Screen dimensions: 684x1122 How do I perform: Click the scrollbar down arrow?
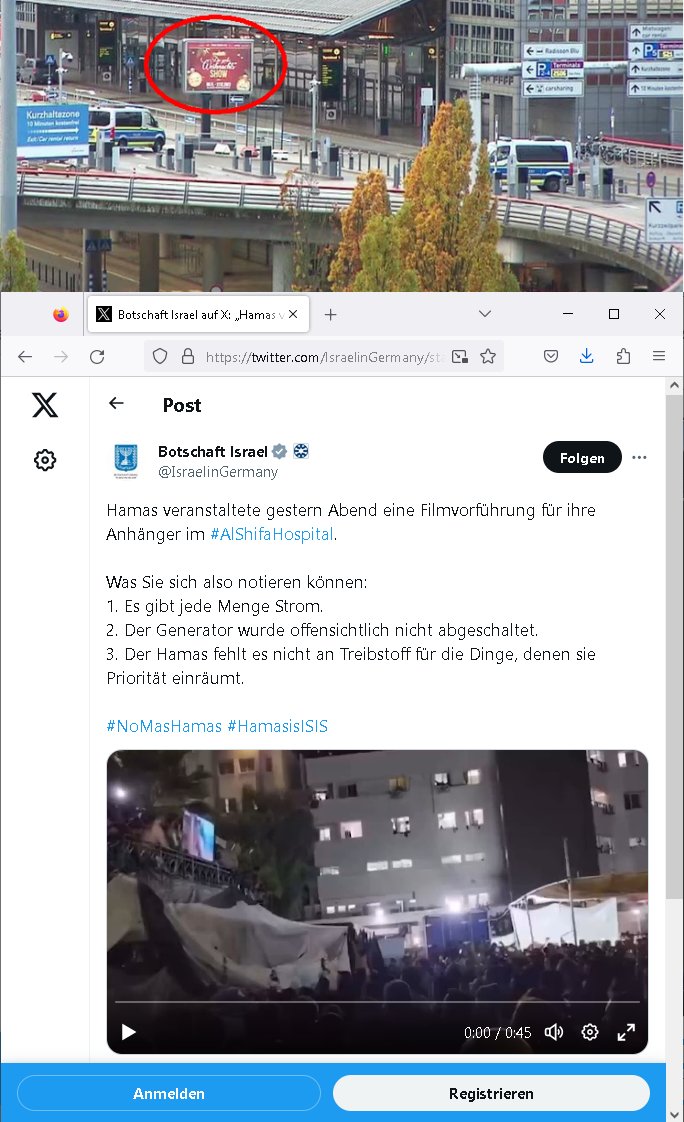point(674,1114)
